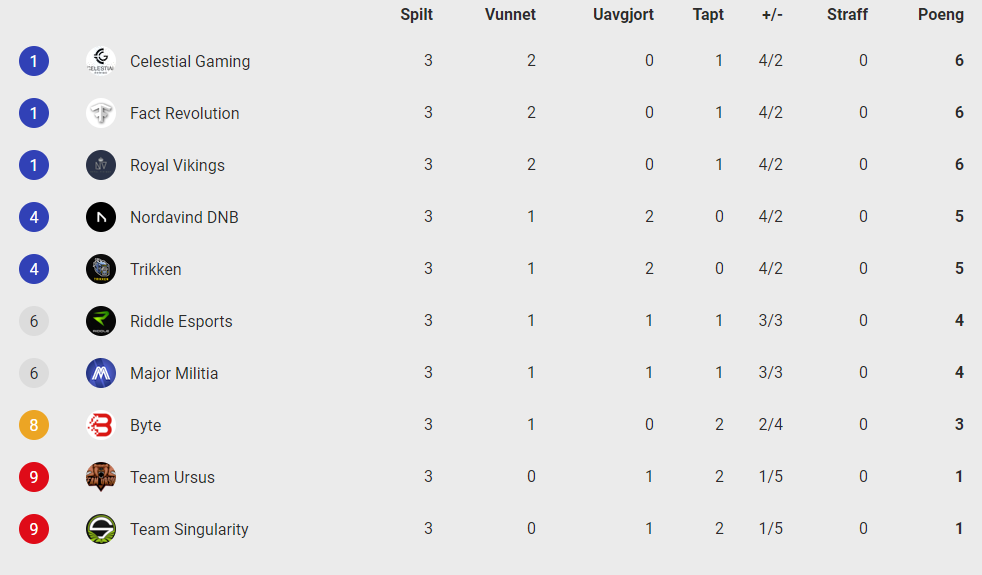Click the Fact Revolution team logo
Viewport: 982px width, 575px height.
(x=101, y=113)
